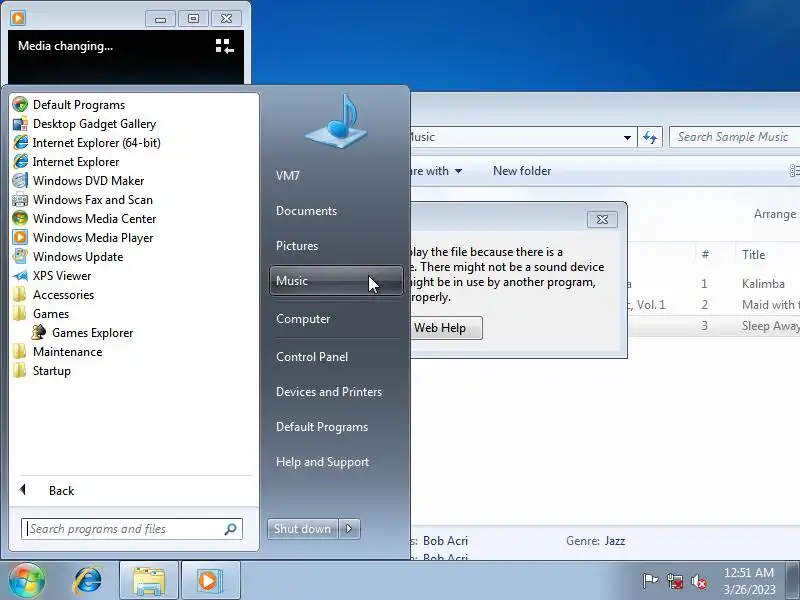Viewport: 800px width, 600px height.
Task: Sort by the # column header
Action: pos(705,255)
